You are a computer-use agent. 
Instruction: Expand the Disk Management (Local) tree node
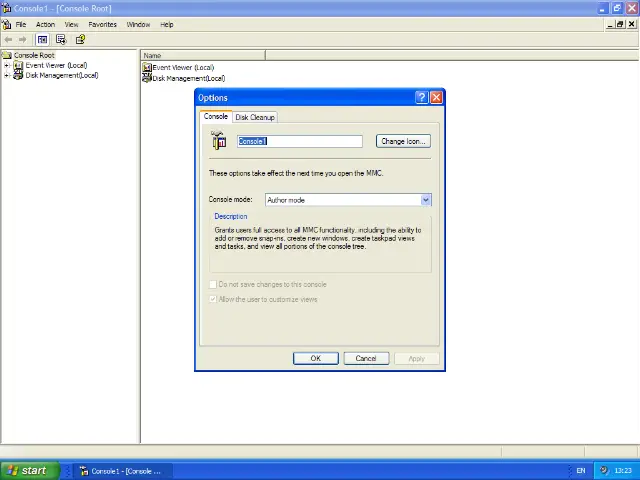[7, 76]
